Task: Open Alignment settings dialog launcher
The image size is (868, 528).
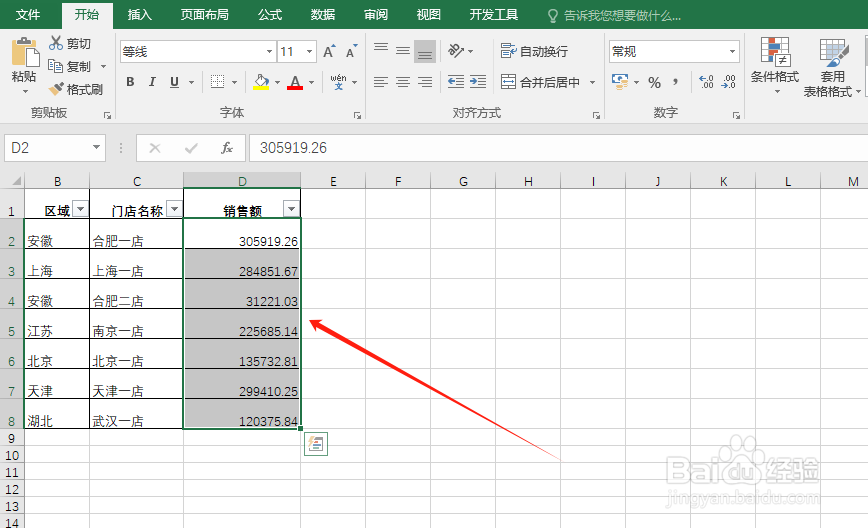Action: coord(596,115)
